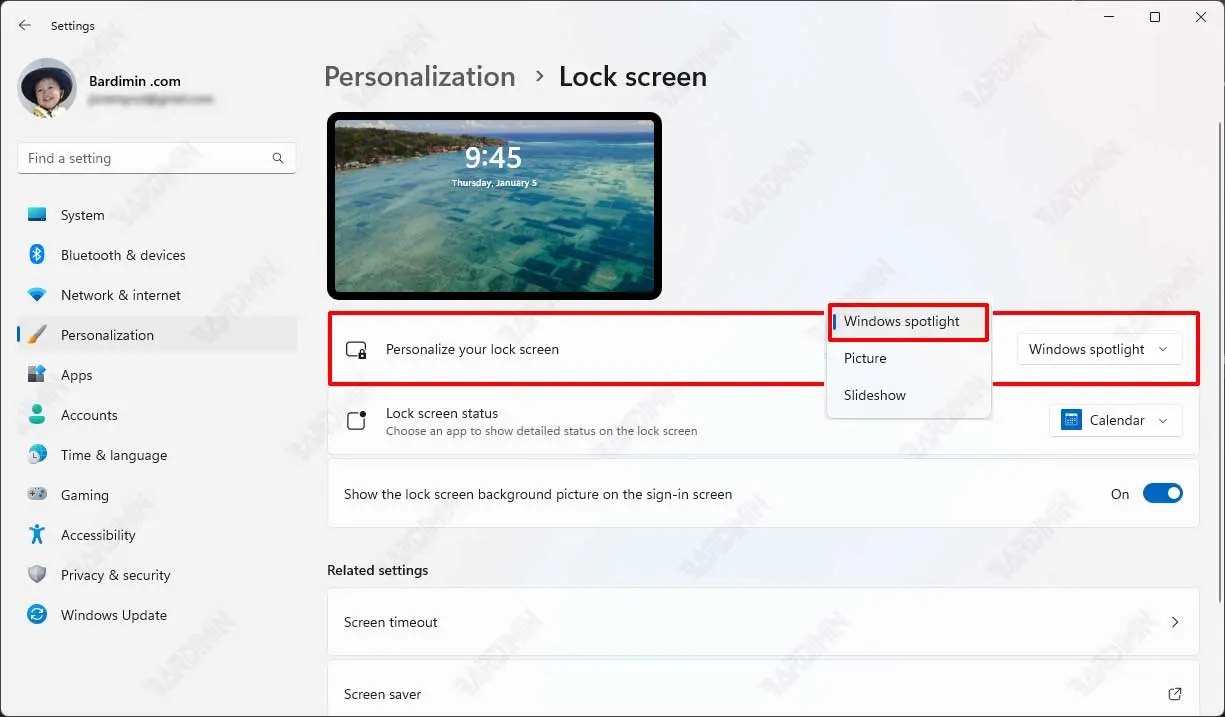Screen dimensions: 1225x717
Task: Click the lock screen preview image
Action: tap(494, 206)
